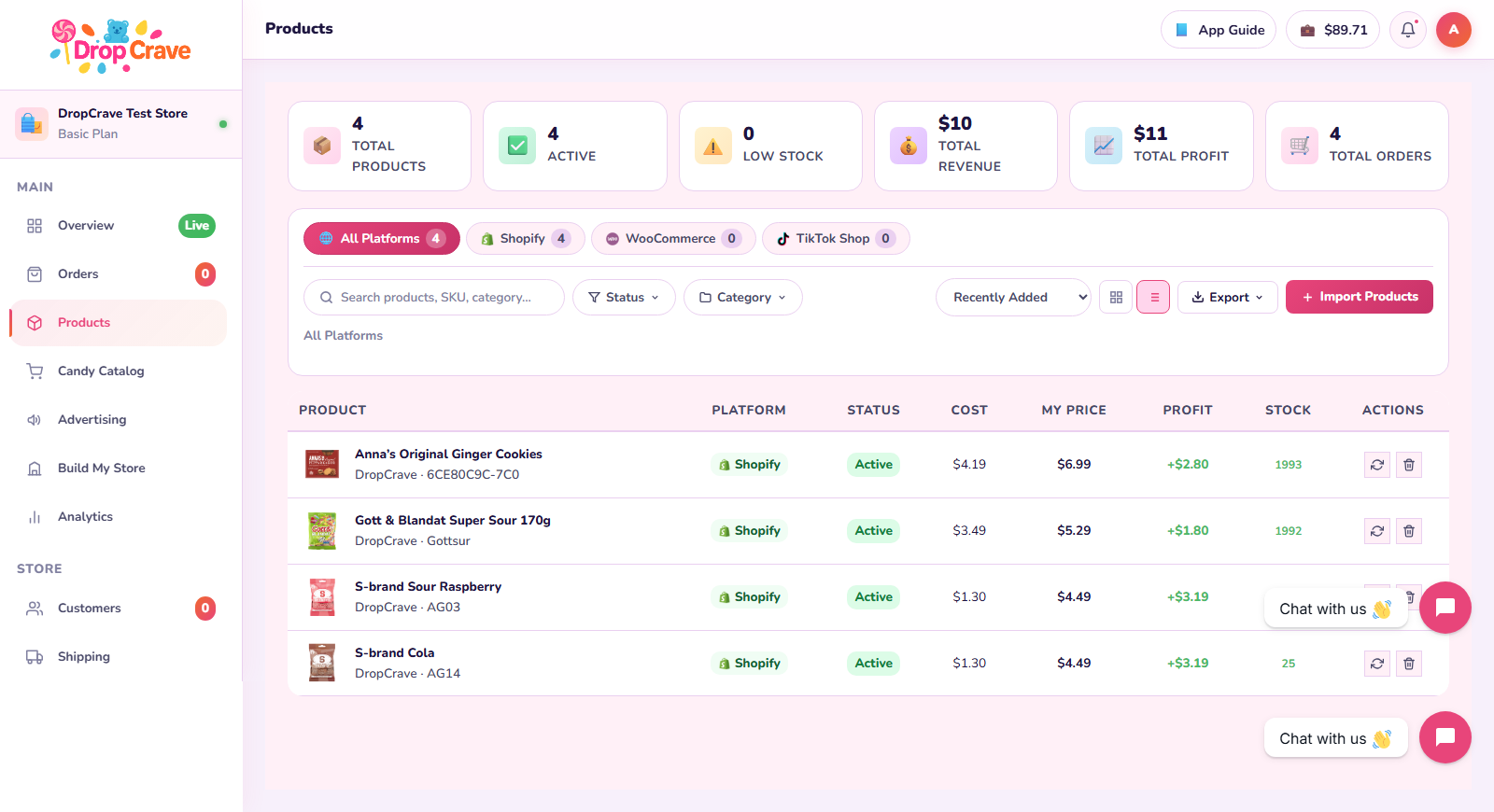Open the notifications bell
Image resolution: width=1494 pixels, height=812 pixels.
1408,30
